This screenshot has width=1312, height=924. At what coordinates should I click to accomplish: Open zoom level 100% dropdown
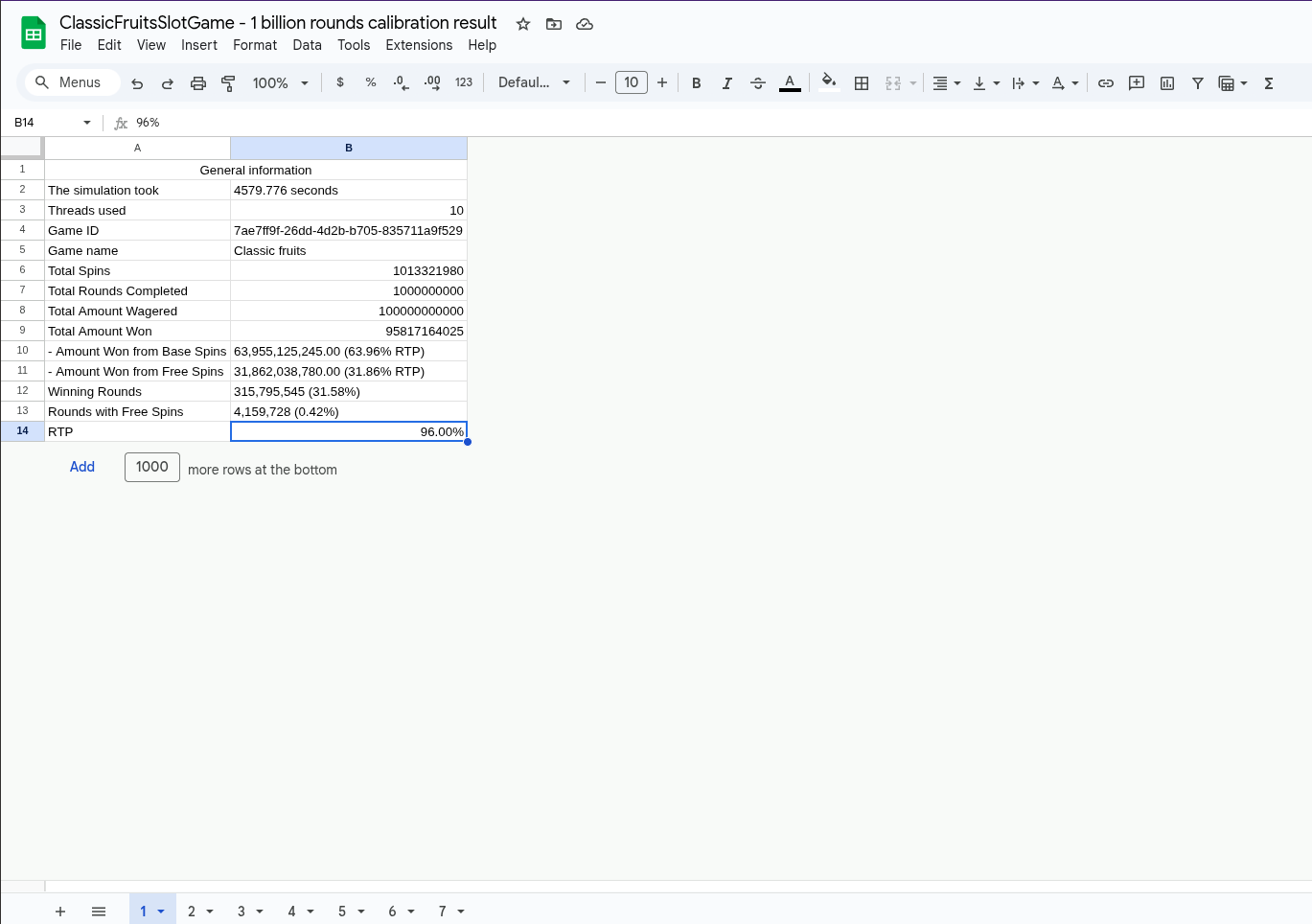[x=280, y=83]
